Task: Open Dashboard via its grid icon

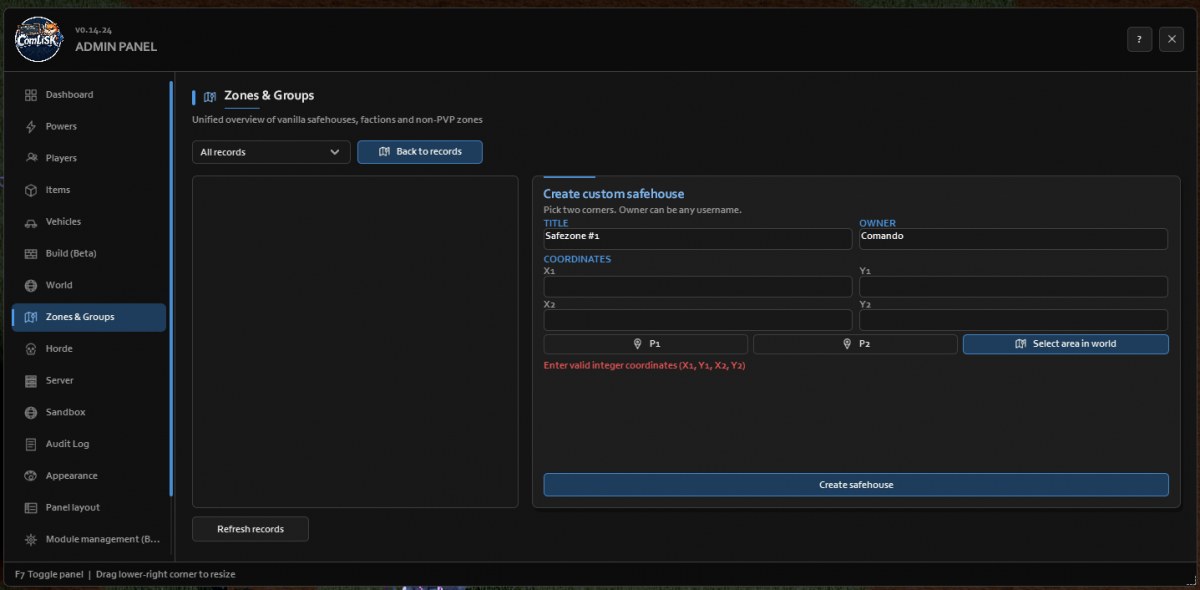Action: 31,95
